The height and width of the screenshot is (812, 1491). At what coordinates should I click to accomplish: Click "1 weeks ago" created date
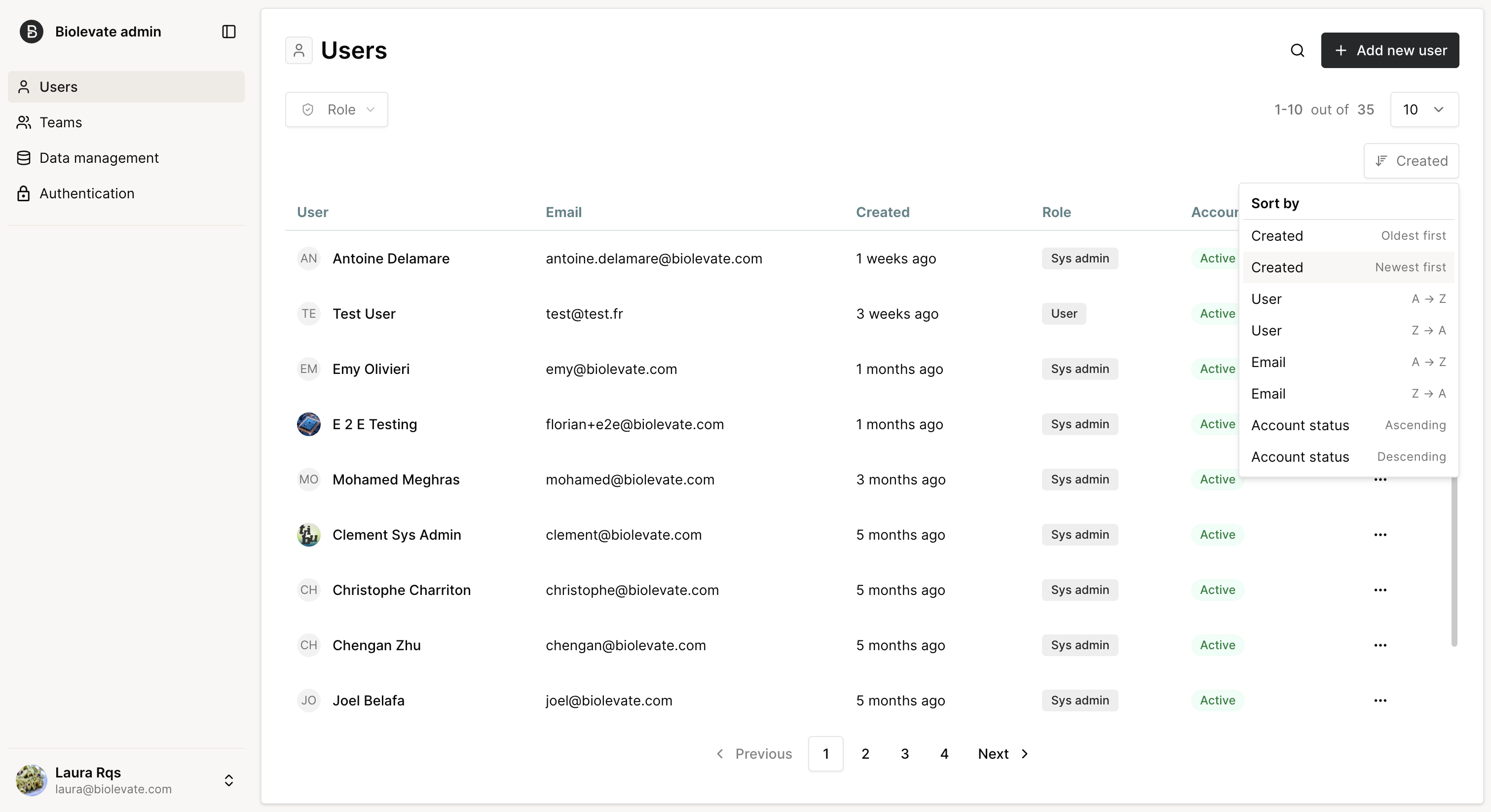[896, 258]
